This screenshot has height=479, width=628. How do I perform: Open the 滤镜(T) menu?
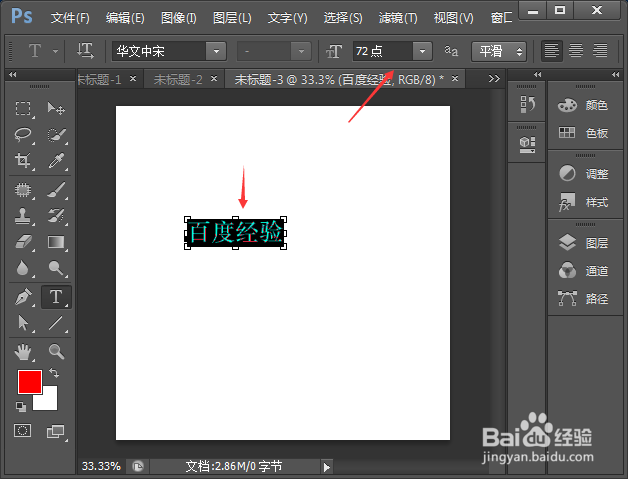pos(398,18)
